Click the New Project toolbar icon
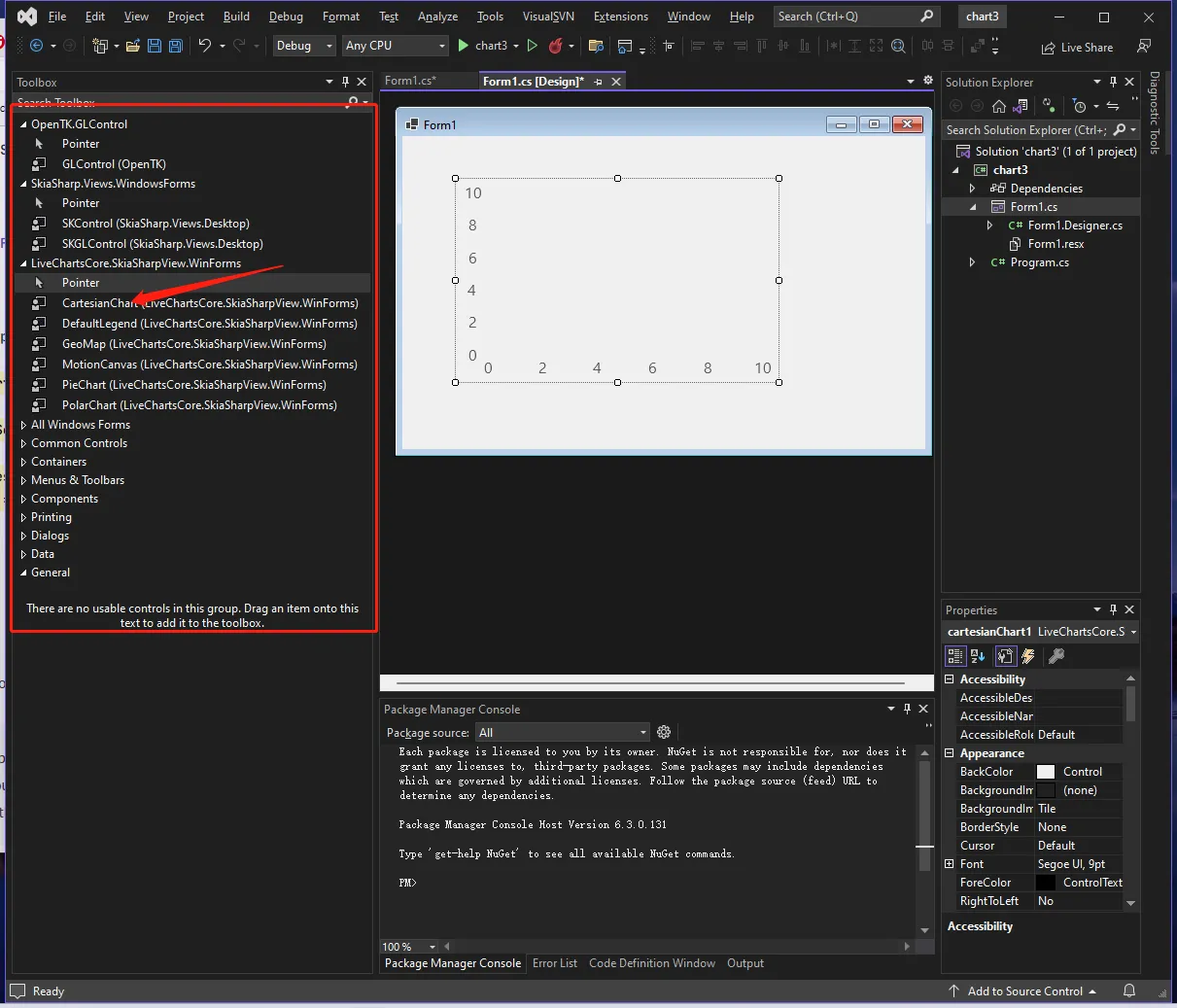 (x=99, y=46)
